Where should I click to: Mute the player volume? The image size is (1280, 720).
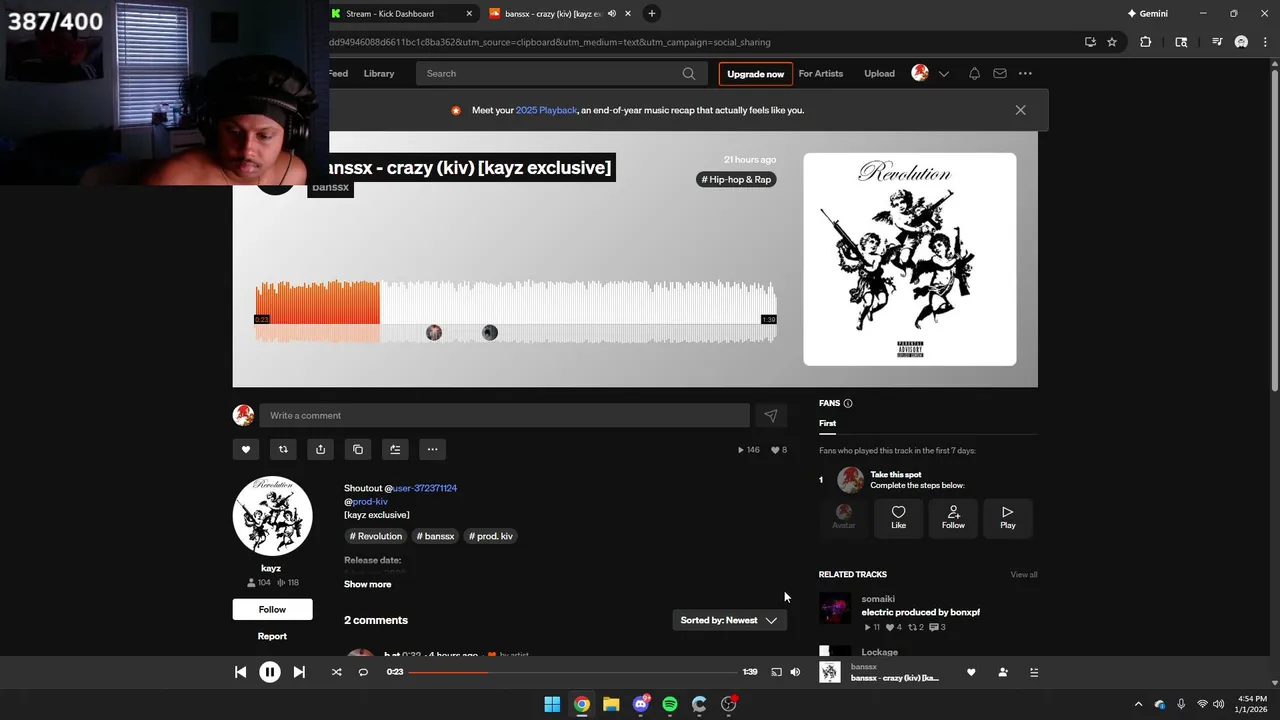[x=795, y=672]
